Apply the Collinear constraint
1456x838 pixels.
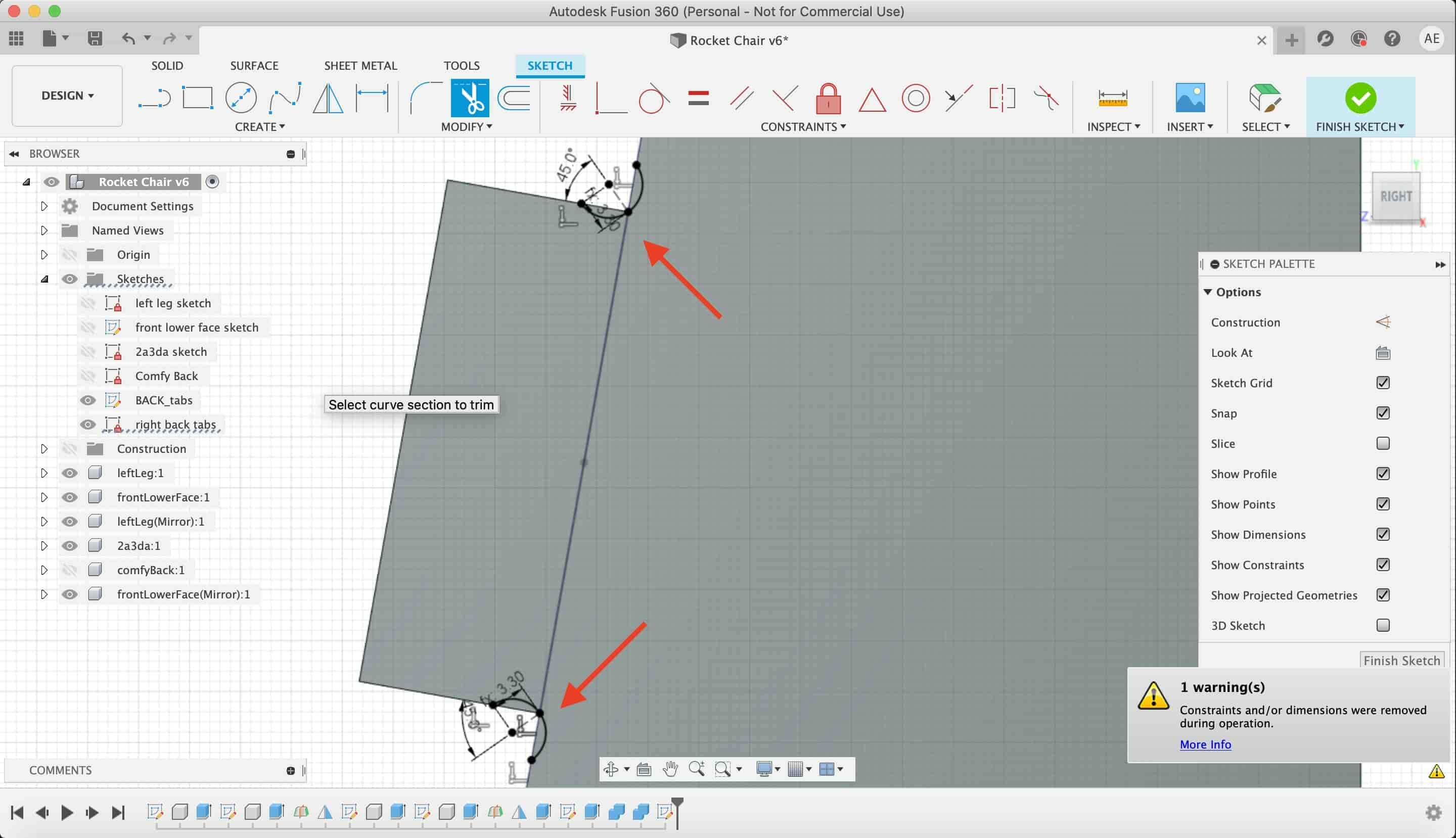tap(959, 98)
